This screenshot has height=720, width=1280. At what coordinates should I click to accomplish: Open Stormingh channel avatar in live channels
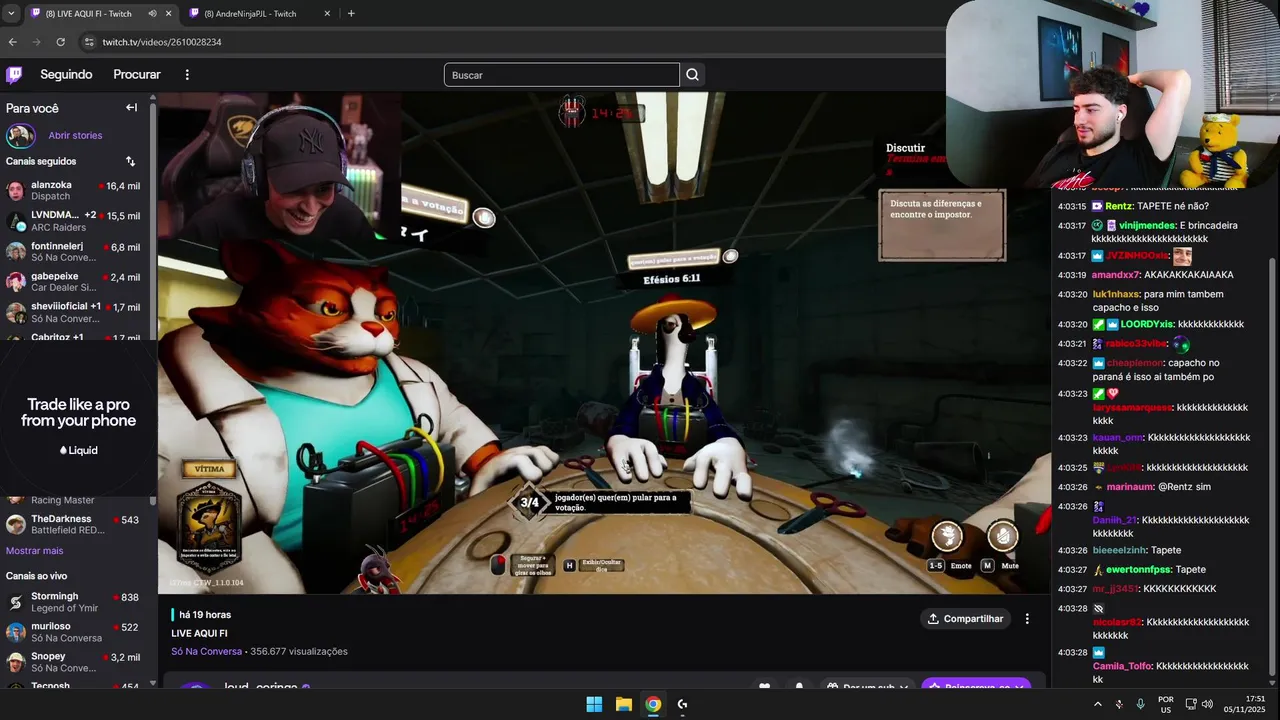(16, 602)
